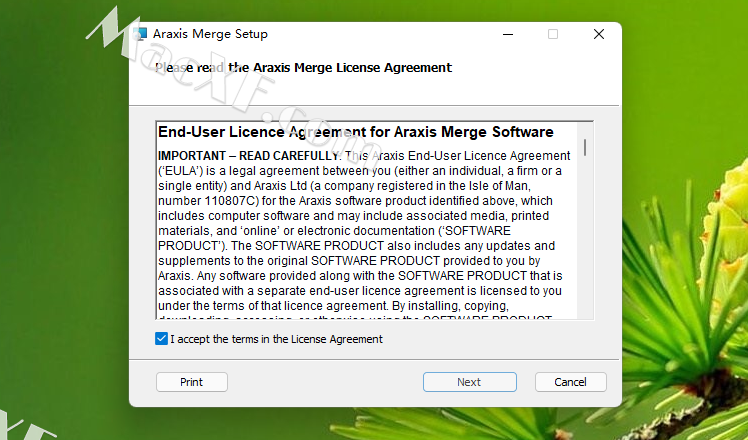The height and width of the screenshot is (440, 748).
Task: Minimize the Araxis Merge Setup window
Action: pos(508,34)
